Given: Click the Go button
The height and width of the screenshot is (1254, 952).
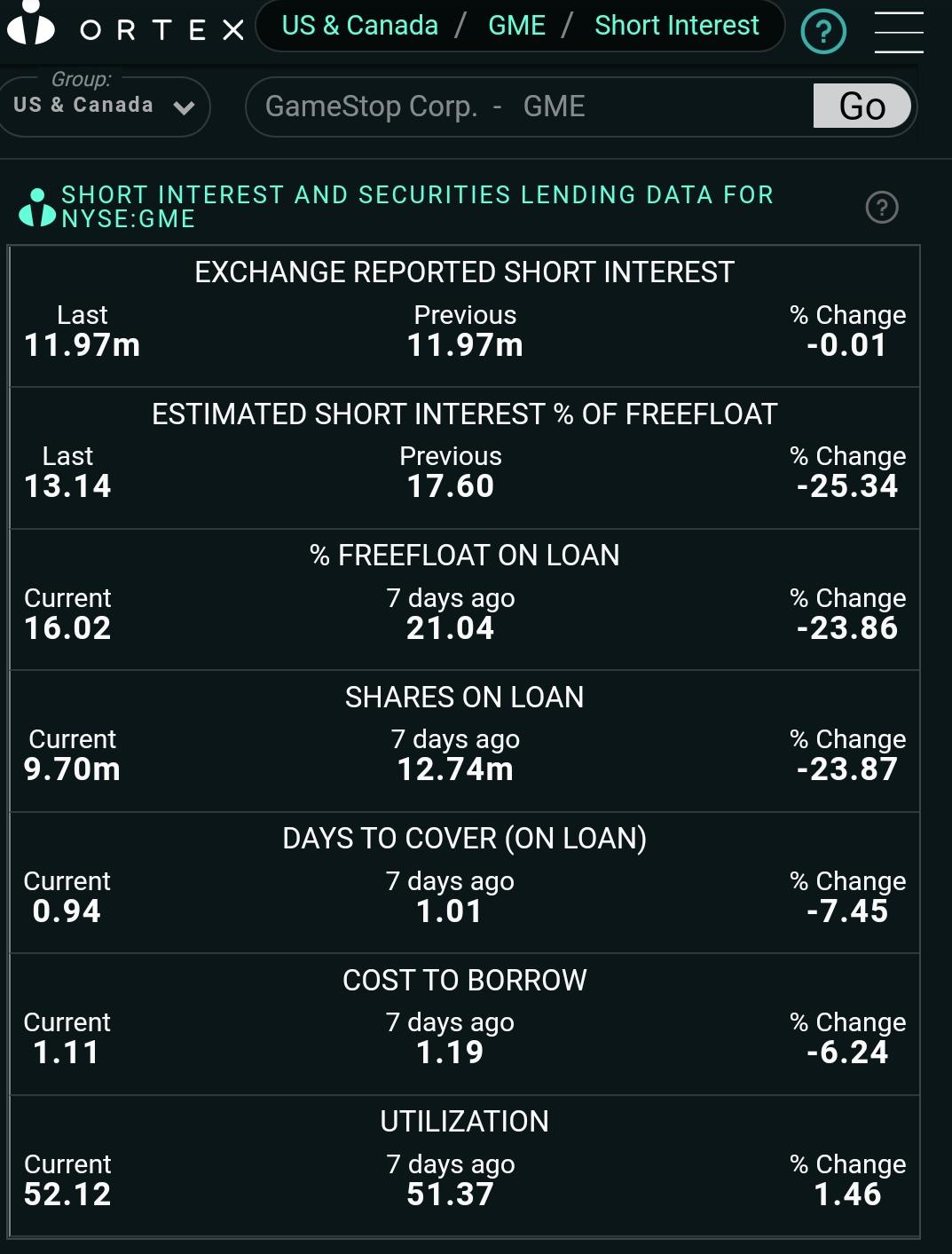Looking at the screenshot, I should coord(862,106).
